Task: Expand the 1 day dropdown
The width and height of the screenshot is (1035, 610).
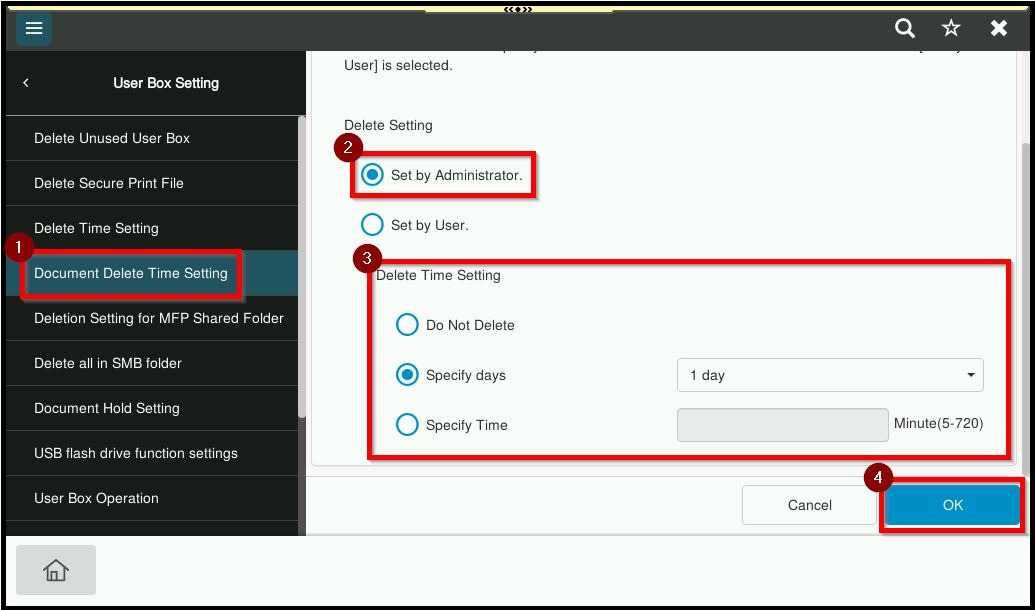Action: click(x=830, y=375)
